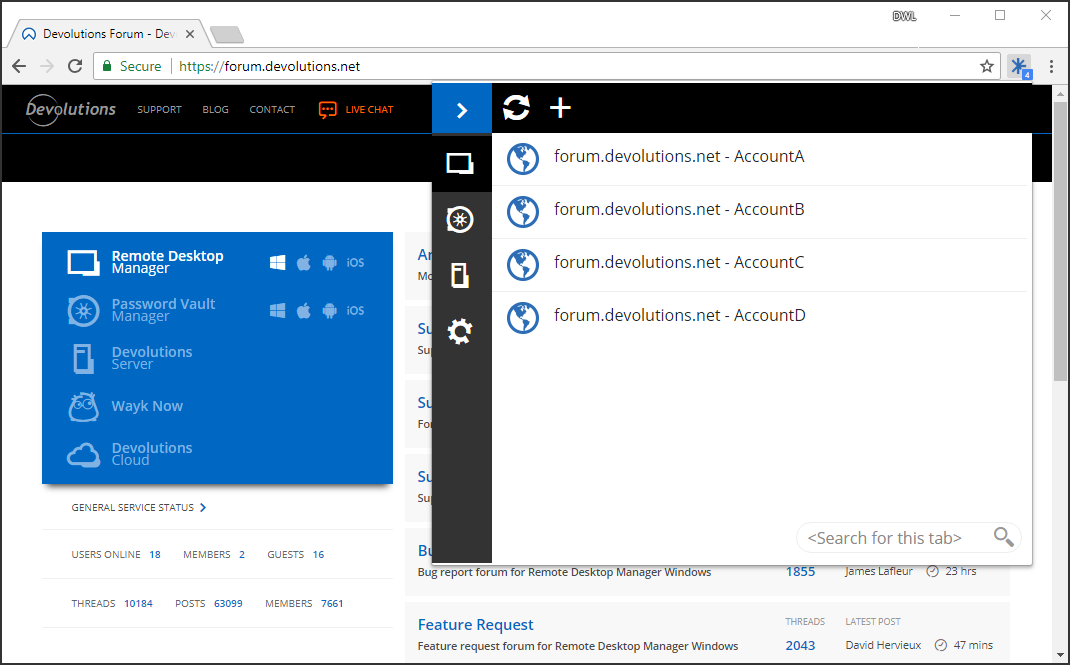Open extension settings gear in popup sidebar
This screenshot has height=665, width=1070.
(x=460, y=331)
